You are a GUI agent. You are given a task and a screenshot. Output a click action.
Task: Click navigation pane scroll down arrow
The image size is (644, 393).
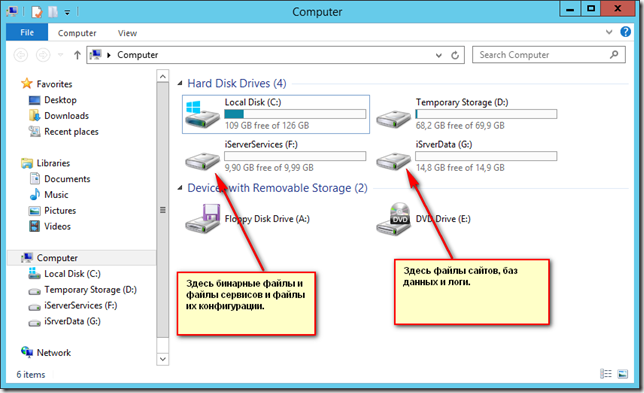(163, 359)
